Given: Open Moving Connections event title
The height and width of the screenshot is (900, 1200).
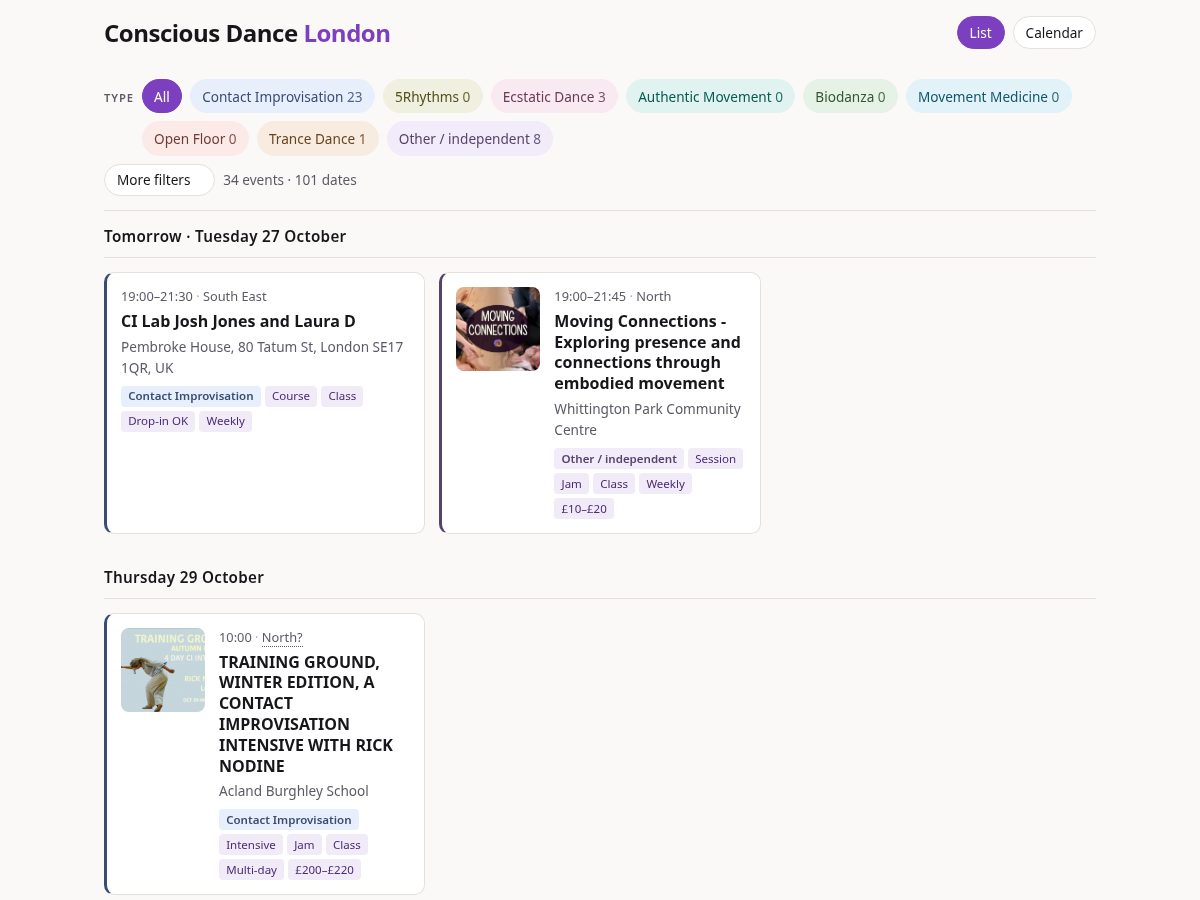Looking at the screenshot, I should pos(648,352).
